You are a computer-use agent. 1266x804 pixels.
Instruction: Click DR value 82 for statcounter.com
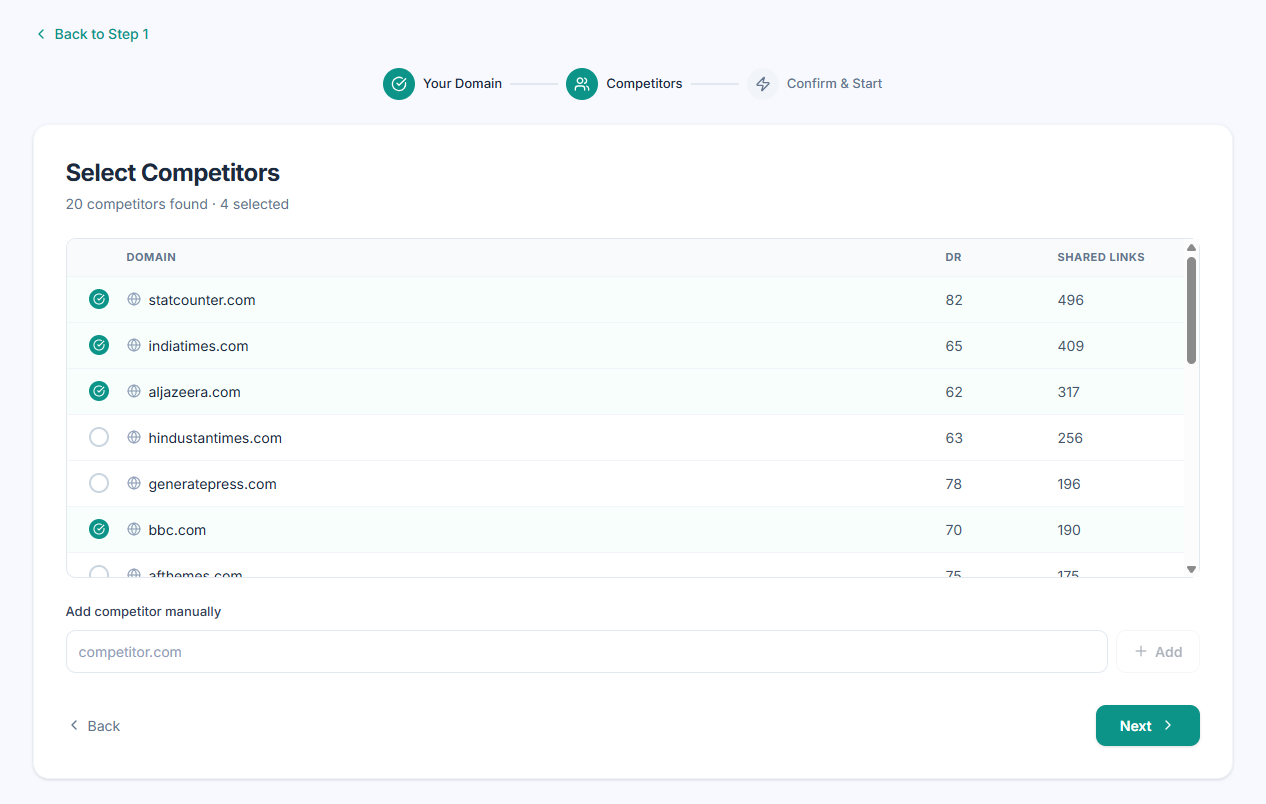pos(954,300)
